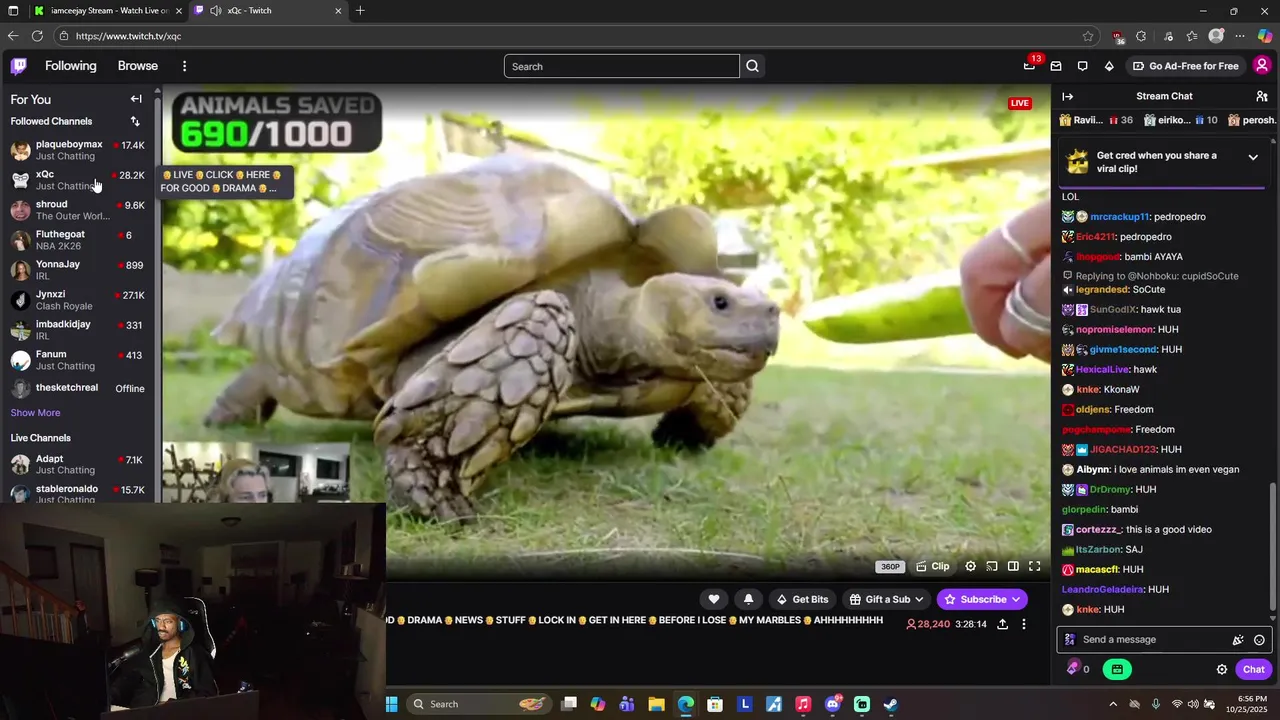The width and height of the screenshot is (1280, 720).
Task: Click username JIGACHAD123 in chat
Action: pos(1123,450)
